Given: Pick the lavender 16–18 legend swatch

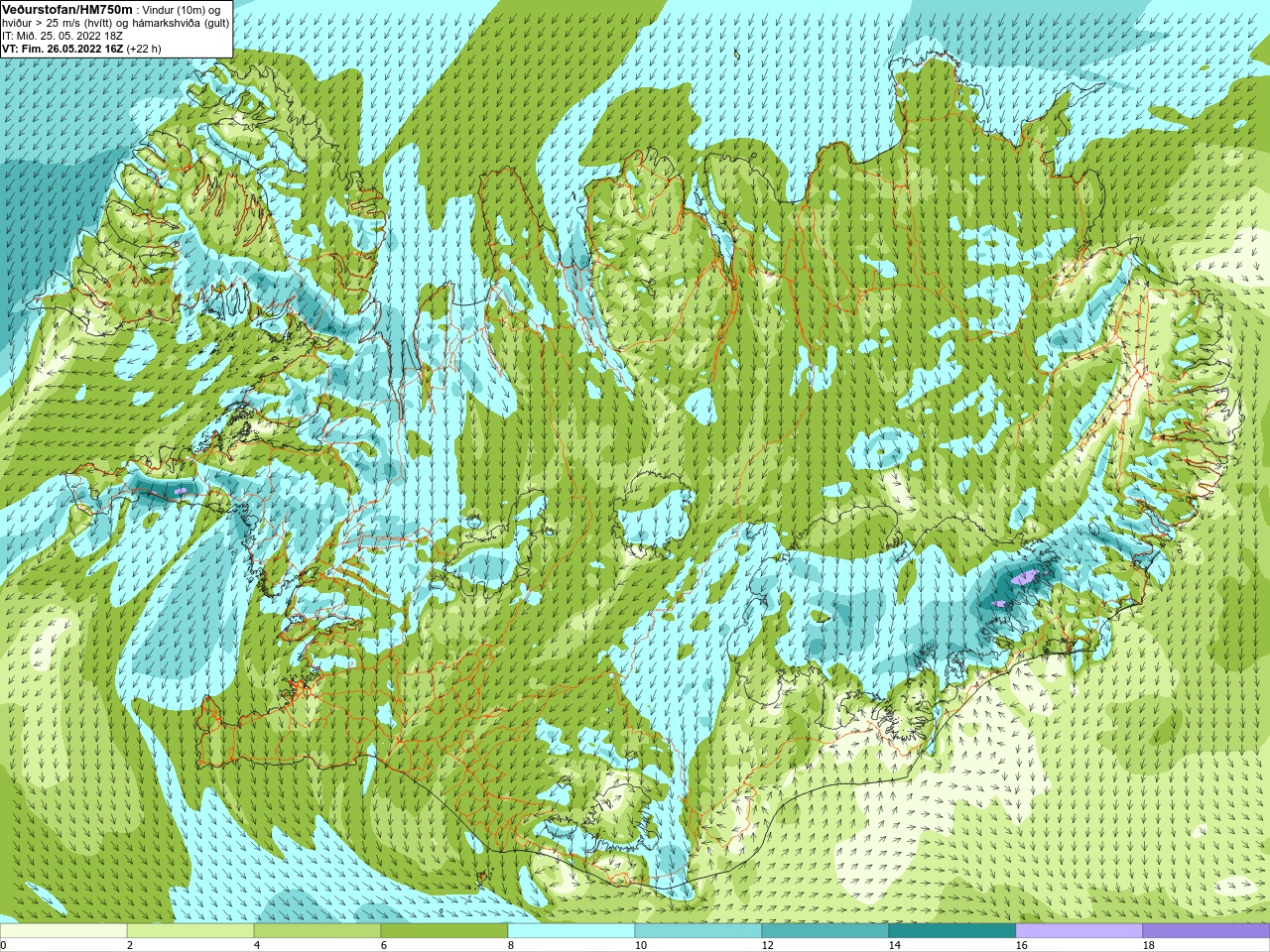Looking at the screenshot, I should point(1079,931).
